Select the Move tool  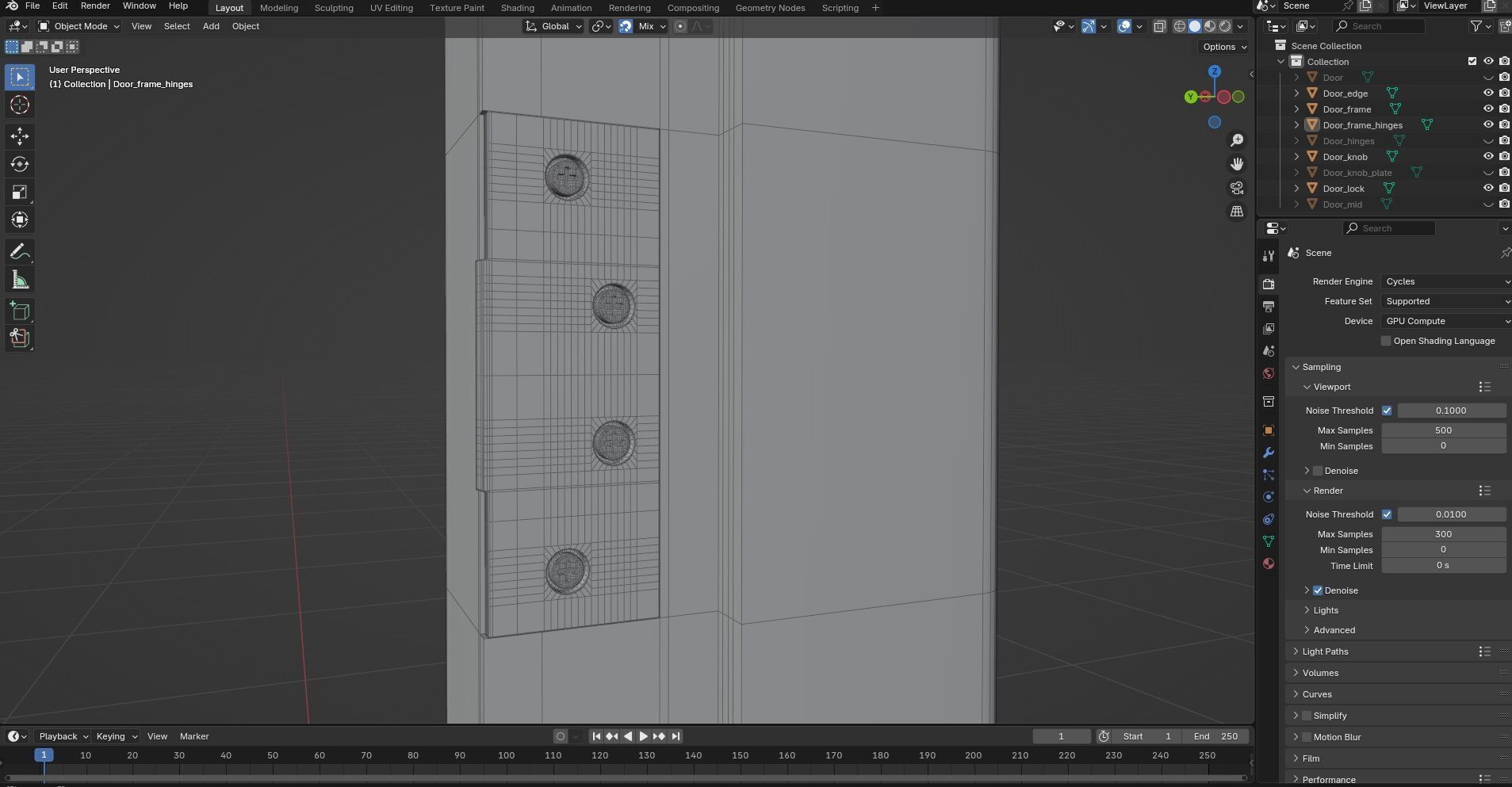pyautogui.click(x=20, y=136)
